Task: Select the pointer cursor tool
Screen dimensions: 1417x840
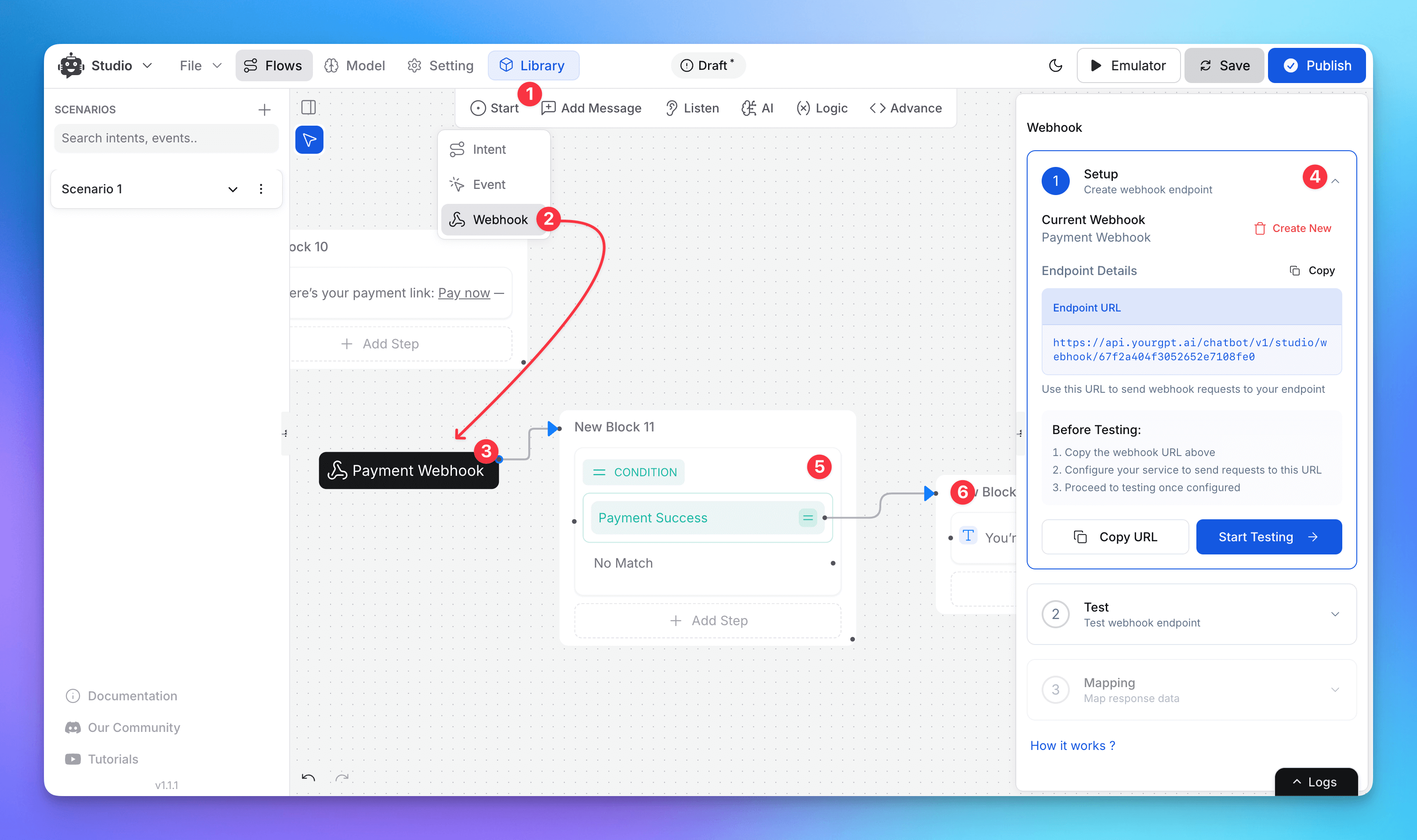Action: pos(309,140)
